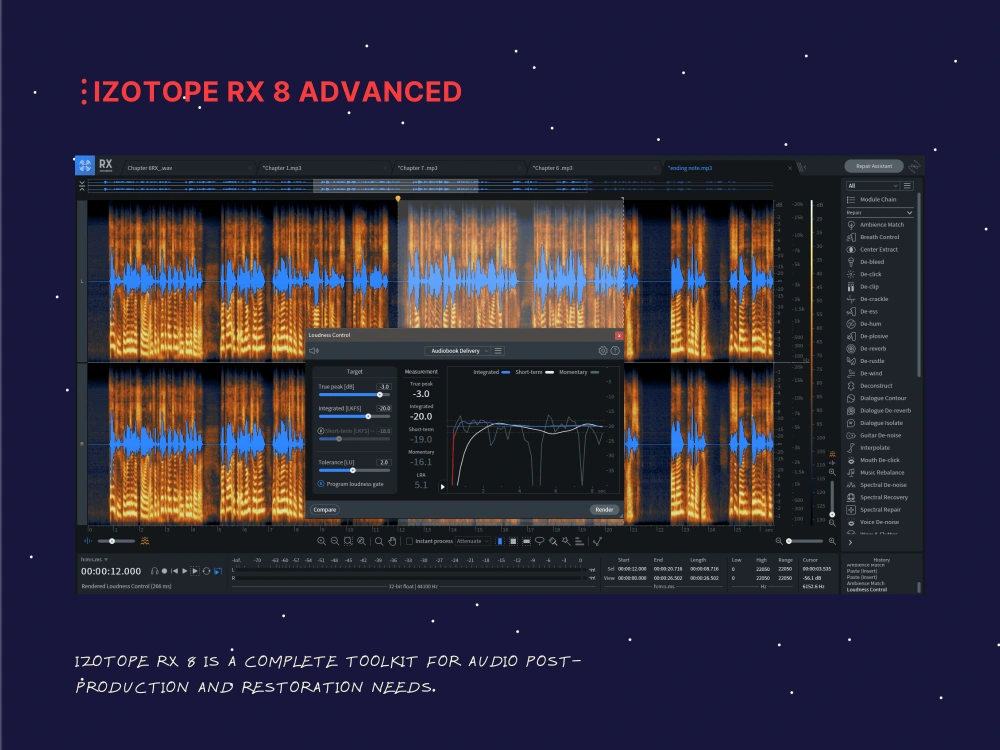
Task: Select the time selection tool
Action: (x=500, y=541)
